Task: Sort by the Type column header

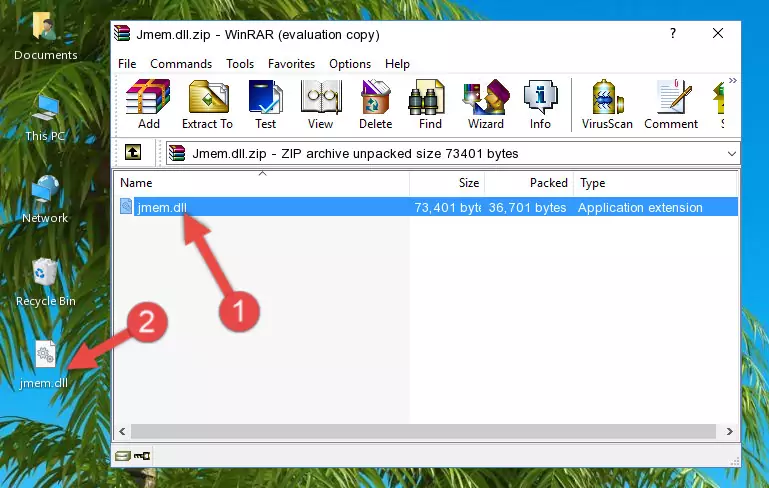Action: [655, 183]
